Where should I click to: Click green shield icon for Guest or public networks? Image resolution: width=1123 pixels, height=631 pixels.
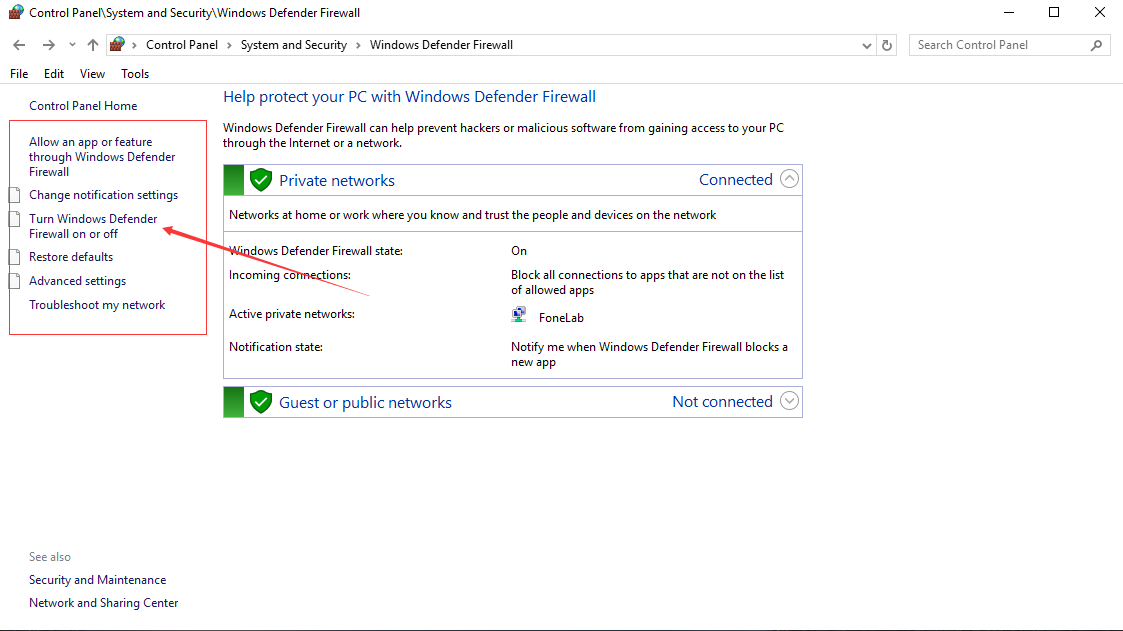[x=261, y=402]
